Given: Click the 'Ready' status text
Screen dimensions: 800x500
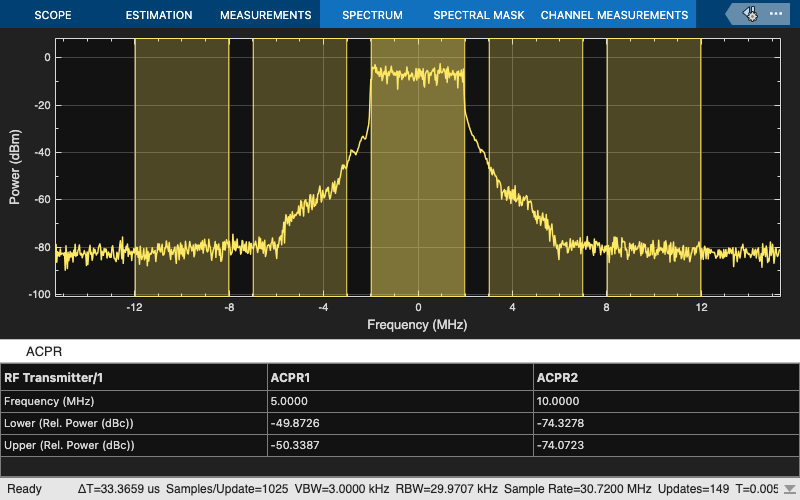Looking at the screenshot, I should (24, 489).
